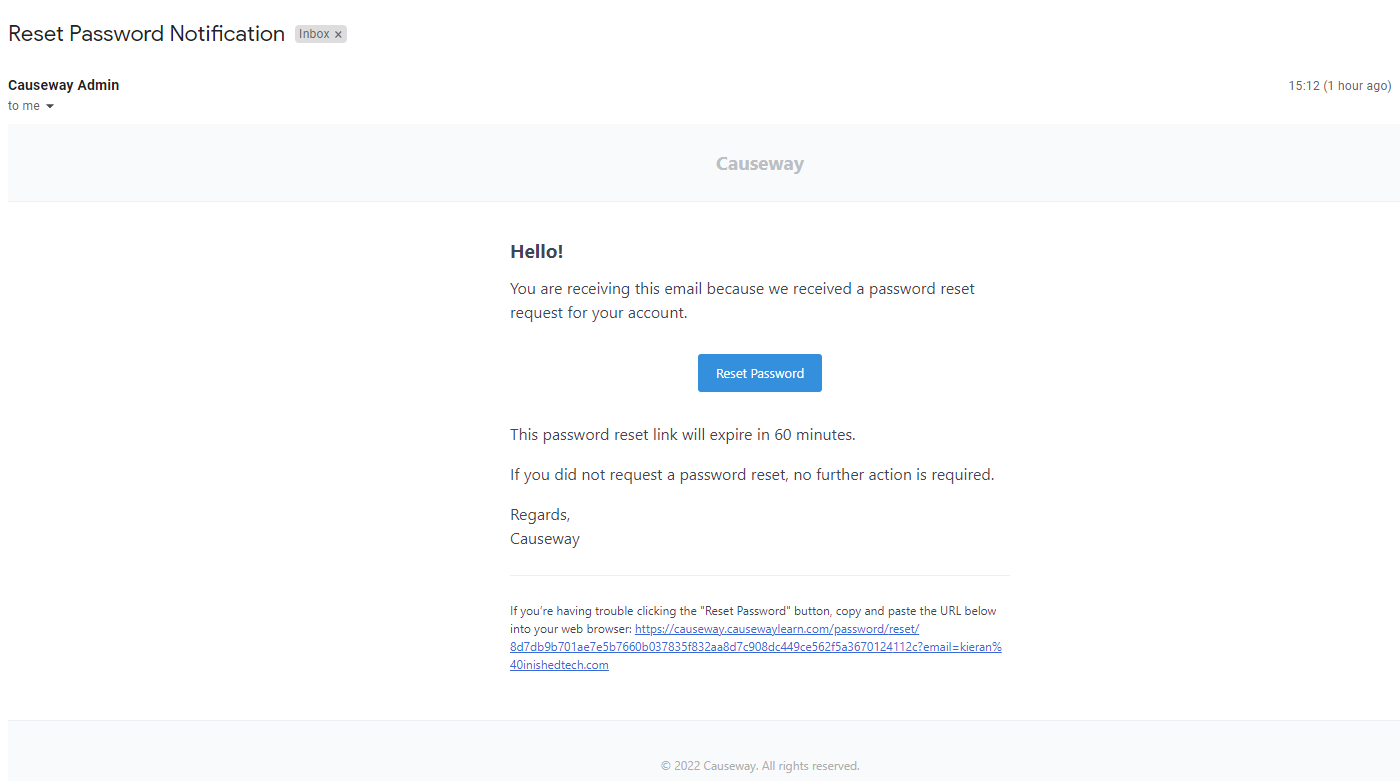Open the causewaylearn.com password reset URL
This screenshot has width=1400, height=781.
tap(755, 647)
